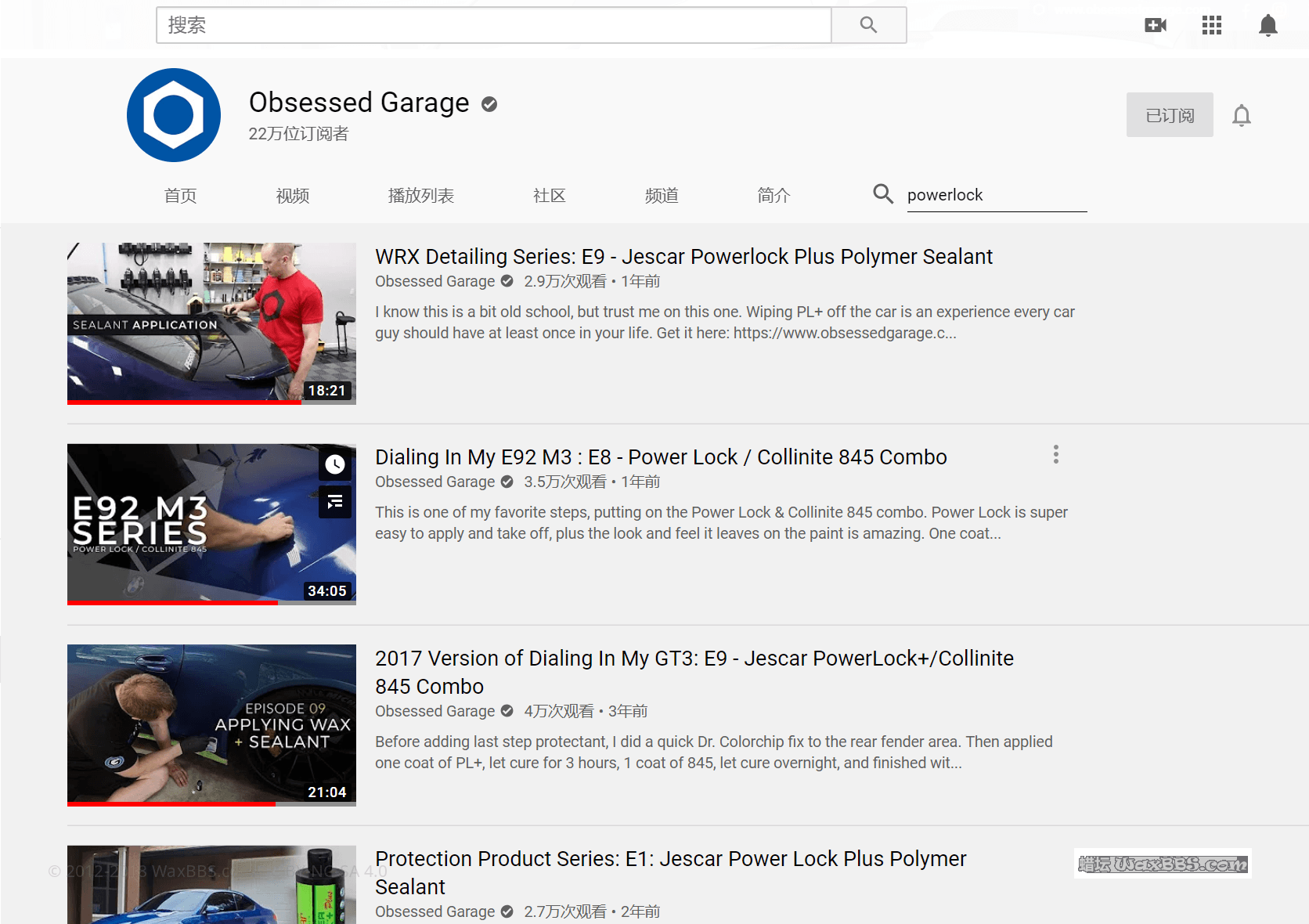
Task: Click Add to queue icon on E92 M3 thumbnail
Action: [x=335, y=502]
